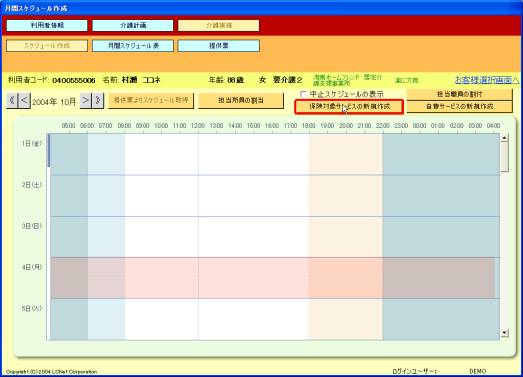Click 保険対象サービスの新規作成 button
The height and width of the screenshot is (377, 523).
click(x=349, y=107)
